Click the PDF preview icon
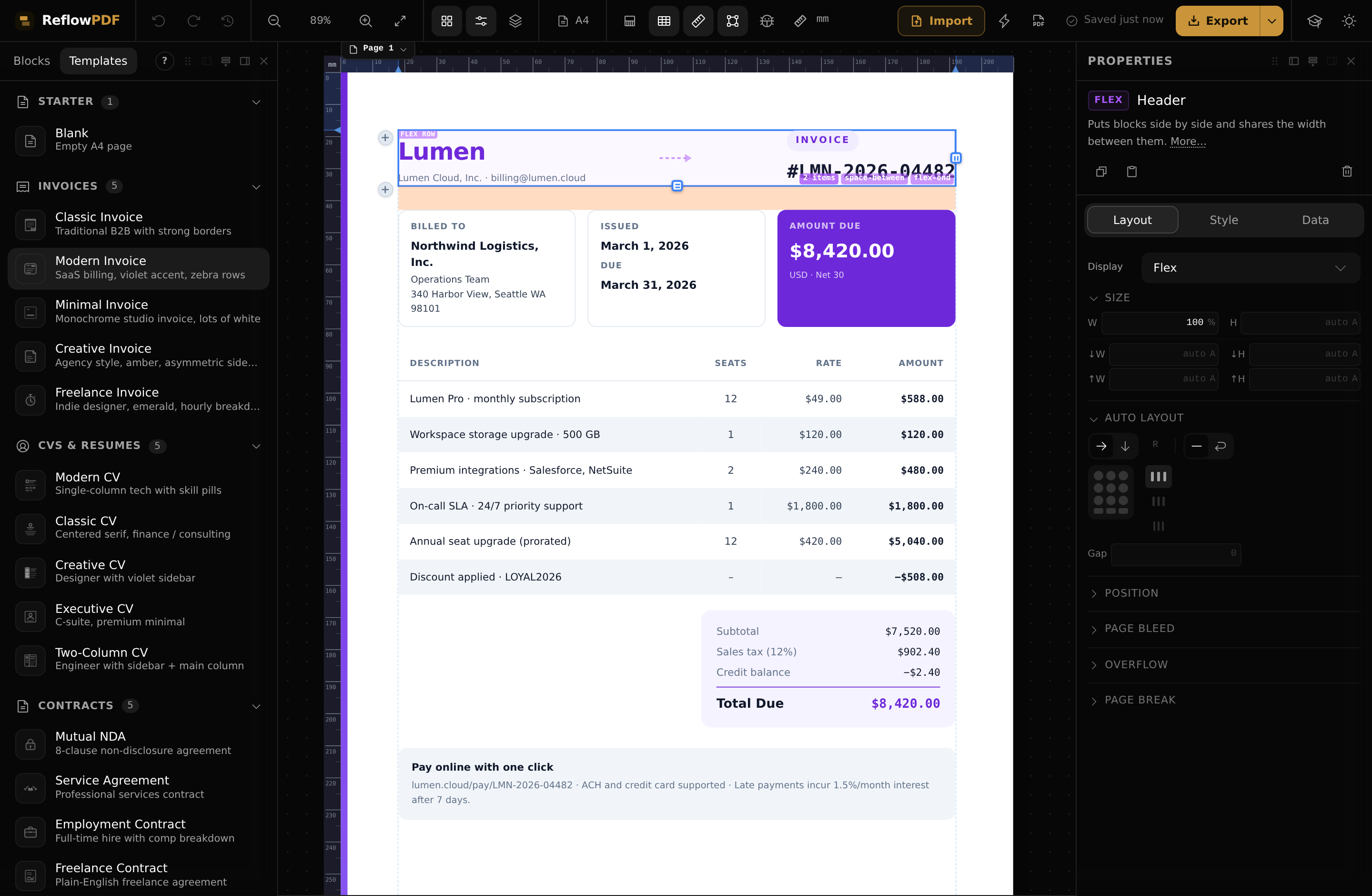The image size is (1372, 896). coord(1038,21)
